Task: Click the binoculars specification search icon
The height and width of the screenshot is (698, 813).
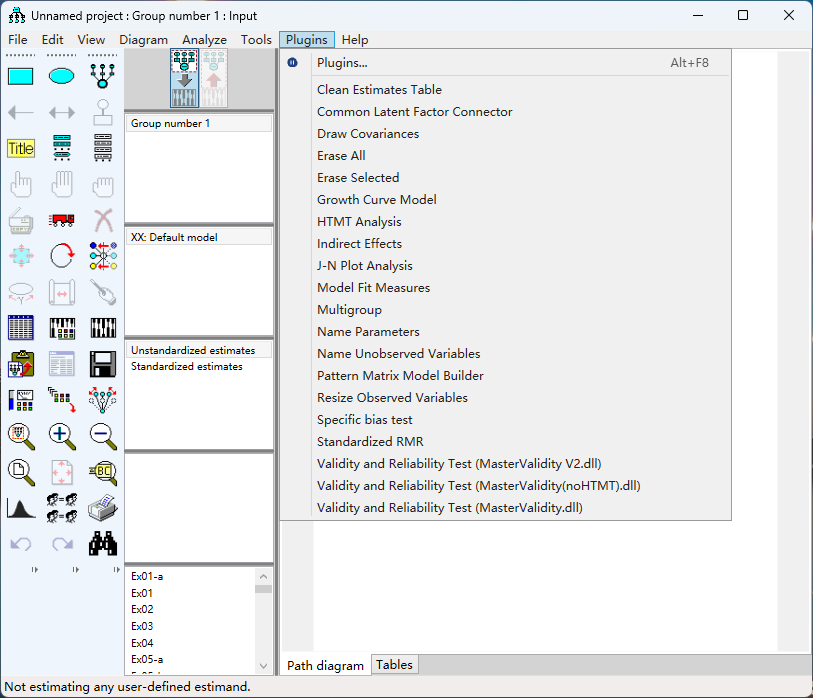Action: click(x=102, y=543)
